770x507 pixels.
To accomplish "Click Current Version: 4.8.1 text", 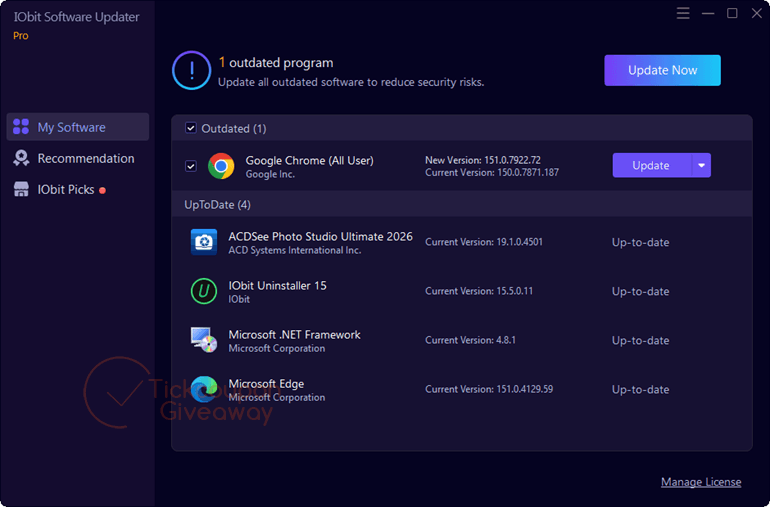I will (470, 340).
